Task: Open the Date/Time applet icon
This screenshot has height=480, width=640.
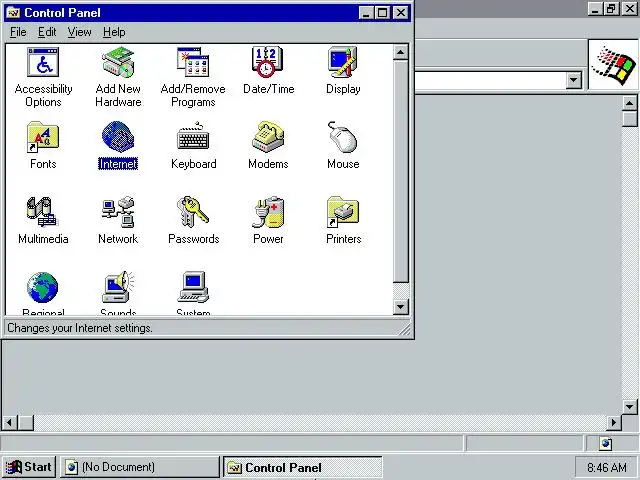Action: coord(268,62)
